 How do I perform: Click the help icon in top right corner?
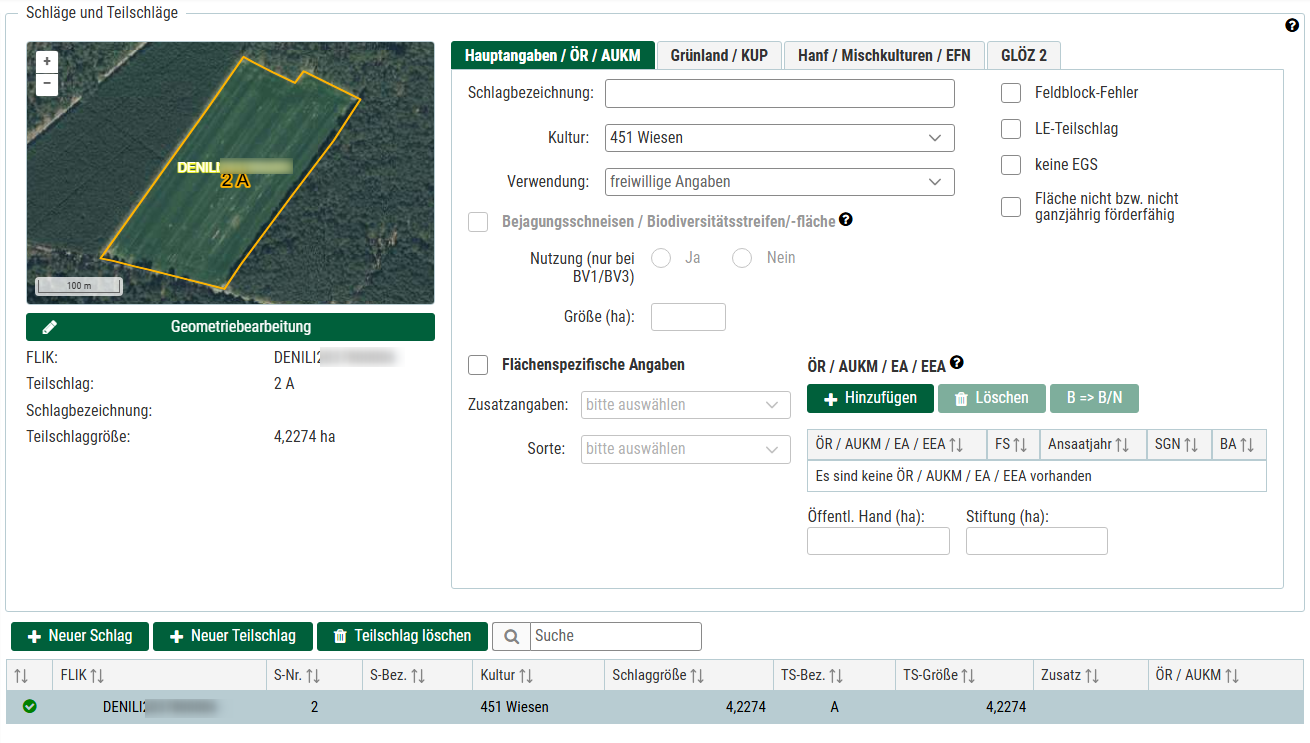[x=1291, y=26]
